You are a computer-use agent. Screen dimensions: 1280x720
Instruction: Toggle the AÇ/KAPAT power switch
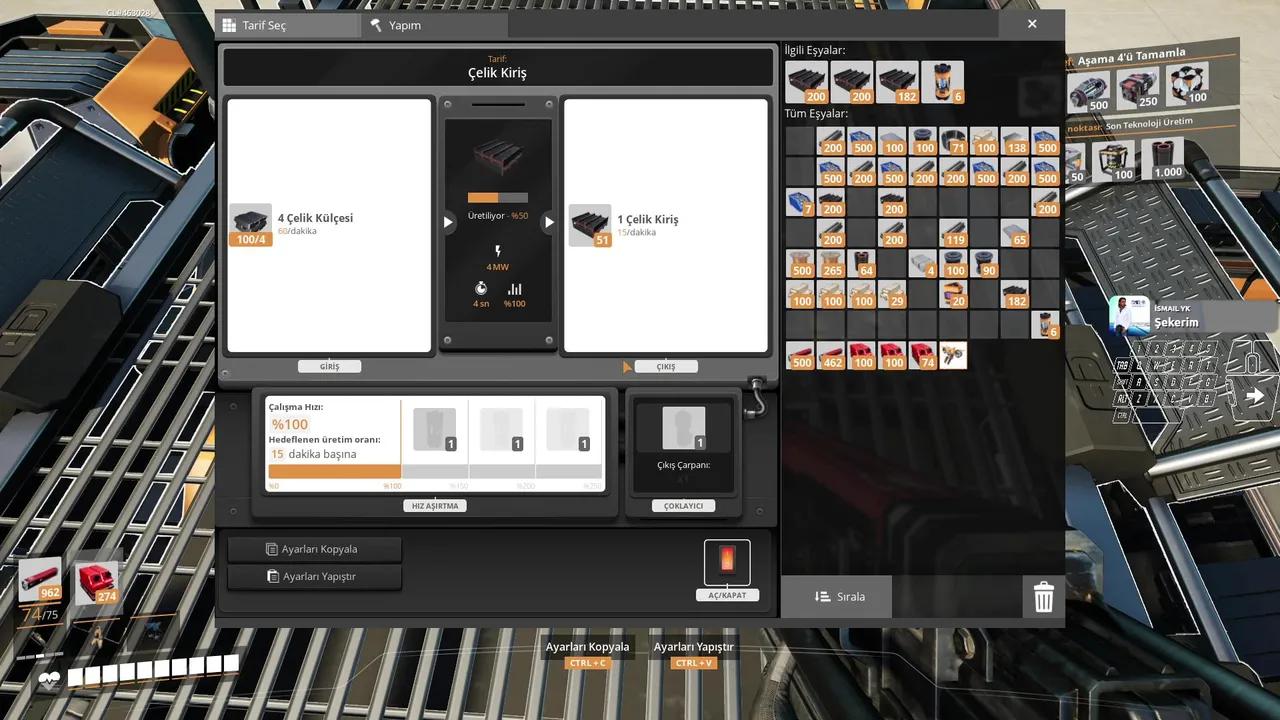(727, 562)
